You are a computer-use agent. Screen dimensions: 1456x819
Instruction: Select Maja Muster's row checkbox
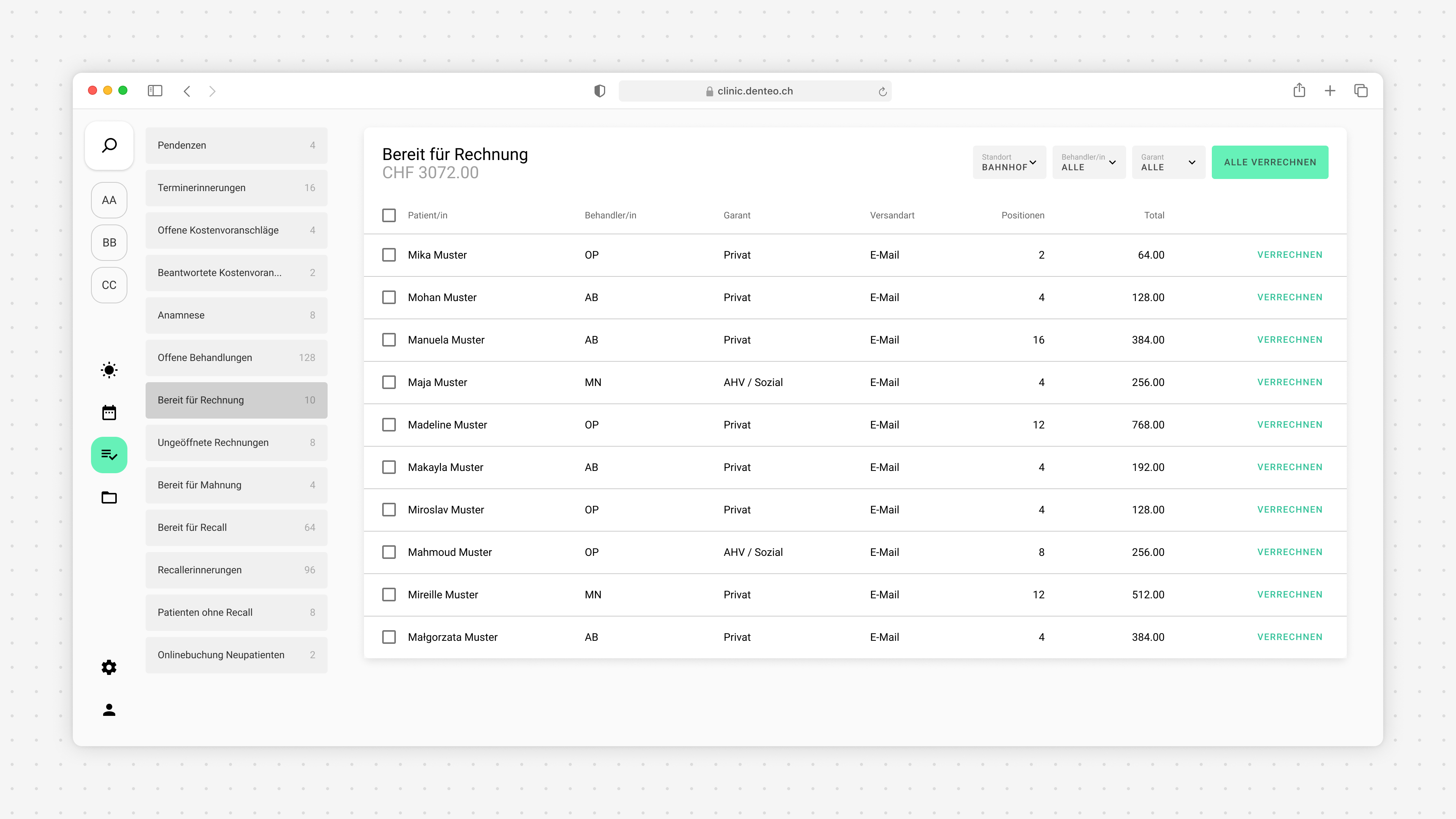389,382
